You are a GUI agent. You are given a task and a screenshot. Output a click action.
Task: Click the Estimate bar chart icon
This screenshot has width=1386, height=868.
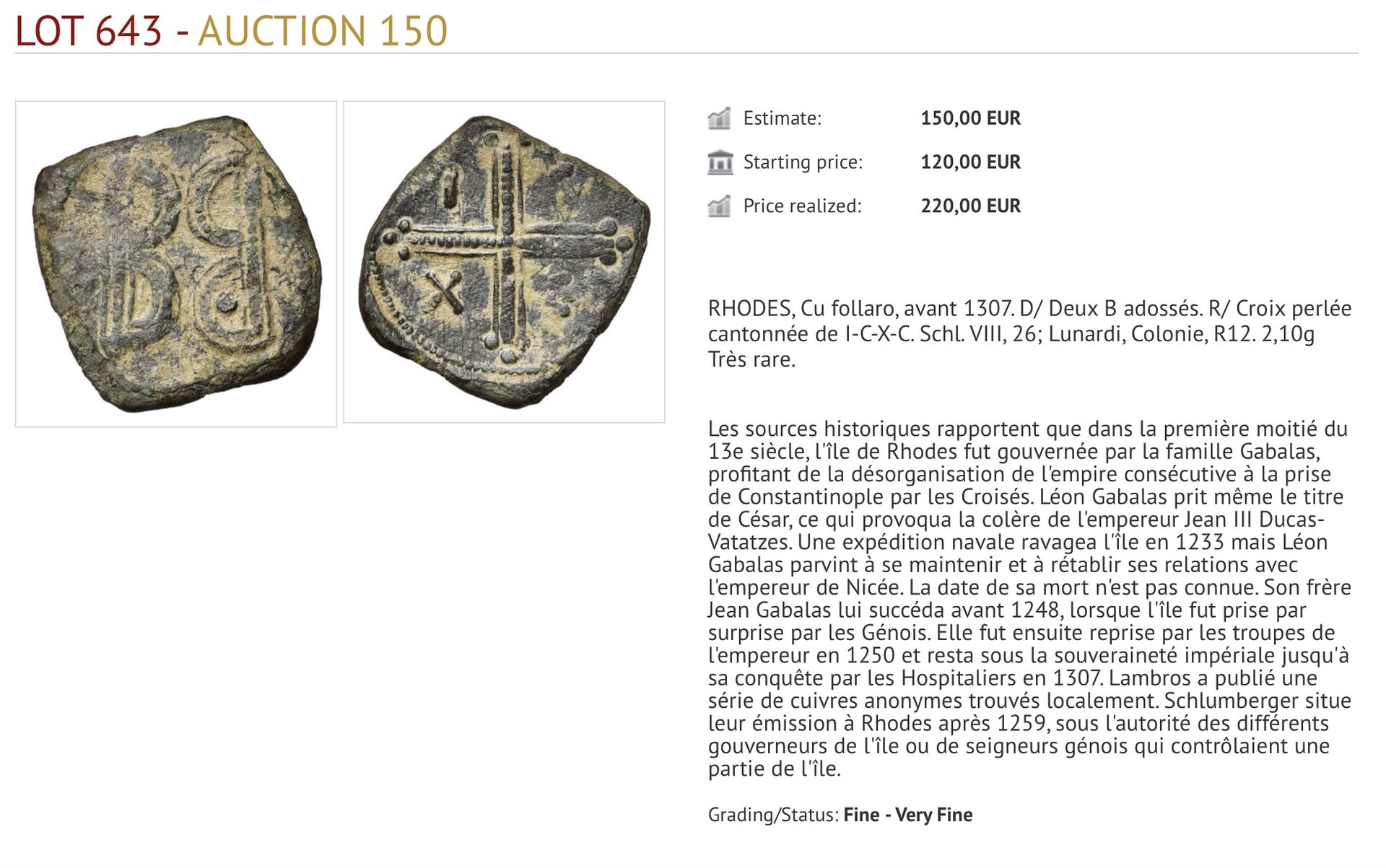(x=719, y=118)
